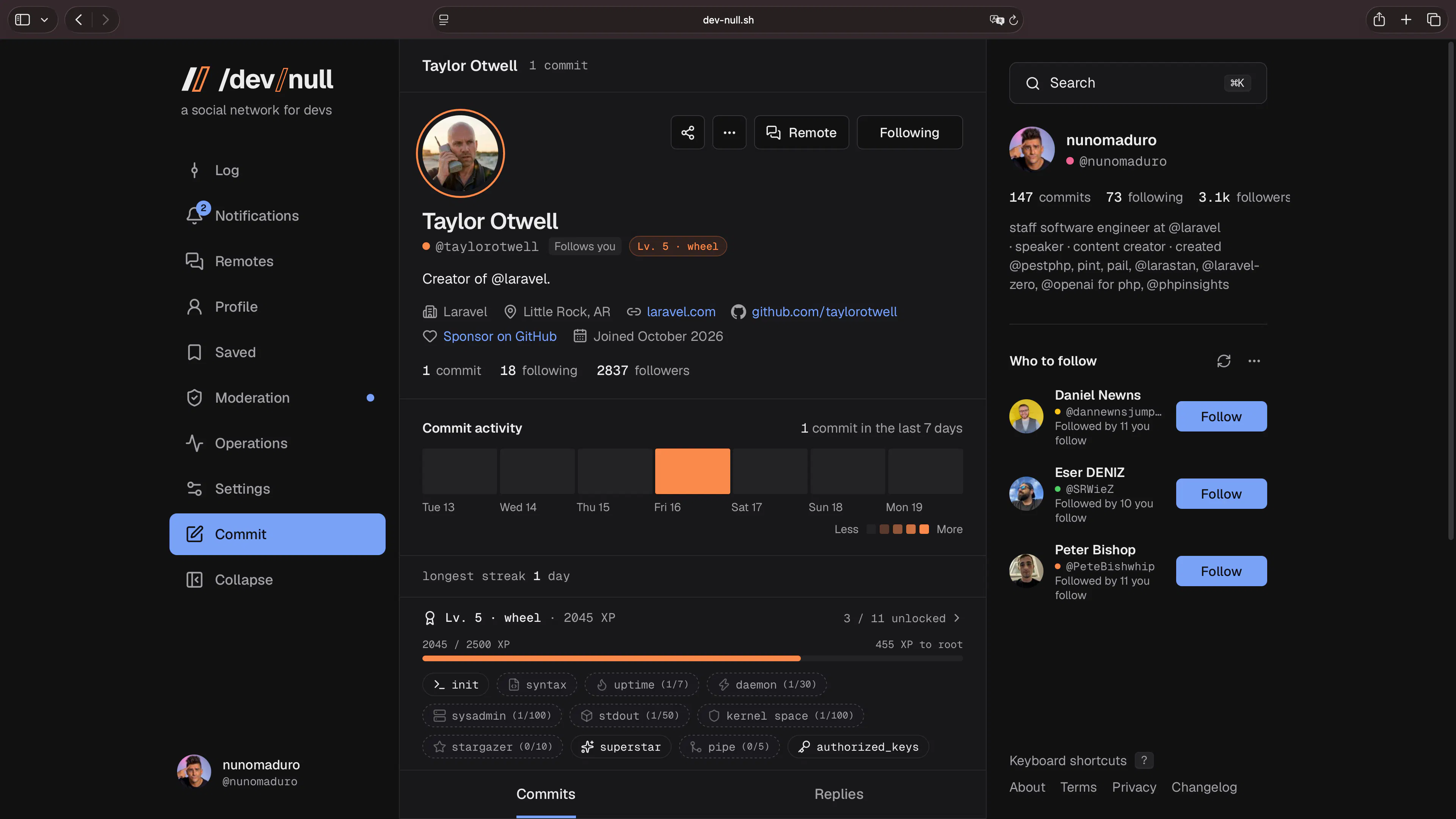
Task: Select the Commits tab
Action: [x=546, y=794]
